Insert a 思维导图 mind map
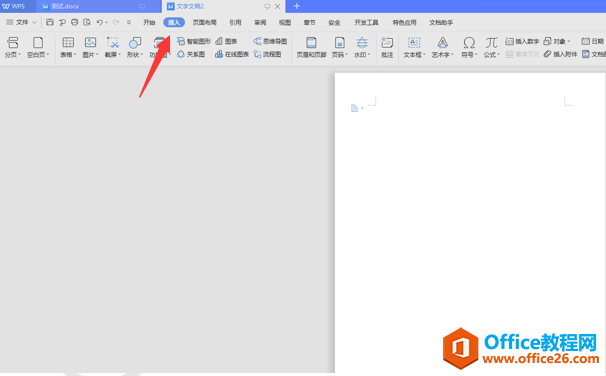Viewport: 606px width, 376px height. [270, 41]
